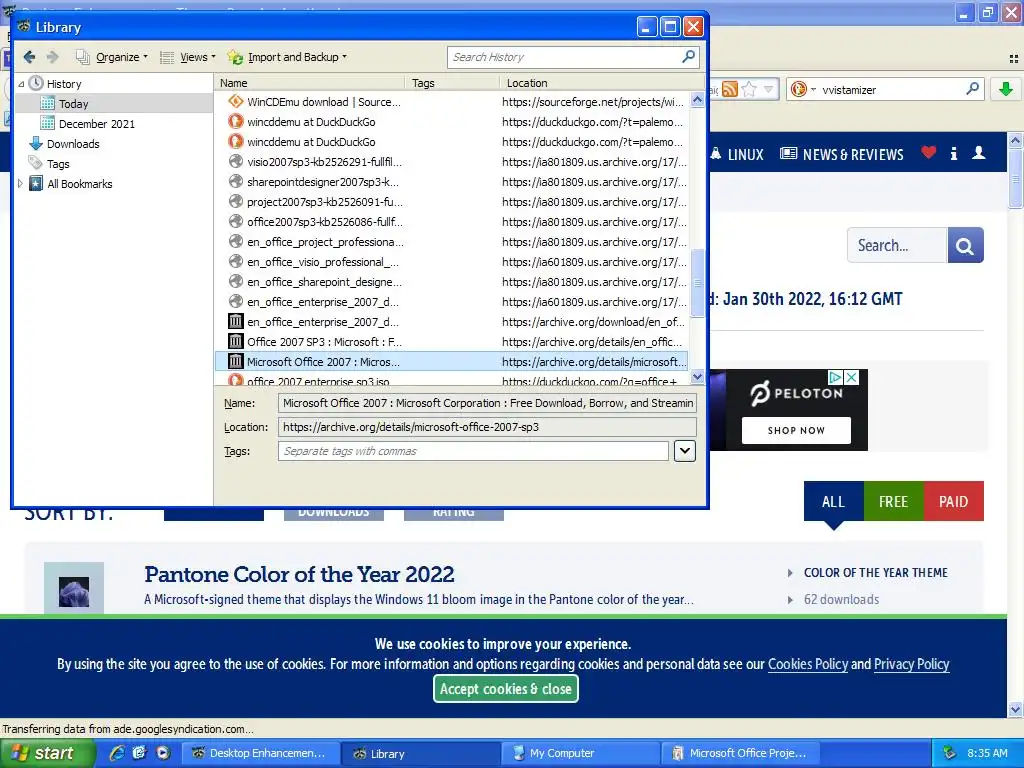Click green downloads arrow in browser toolbar
The width and height of the screenshot is (1024, 768).
[1006, 89]
